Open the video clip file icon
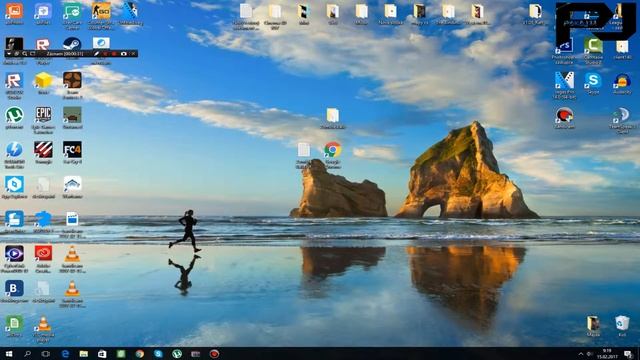 [72, 219]
